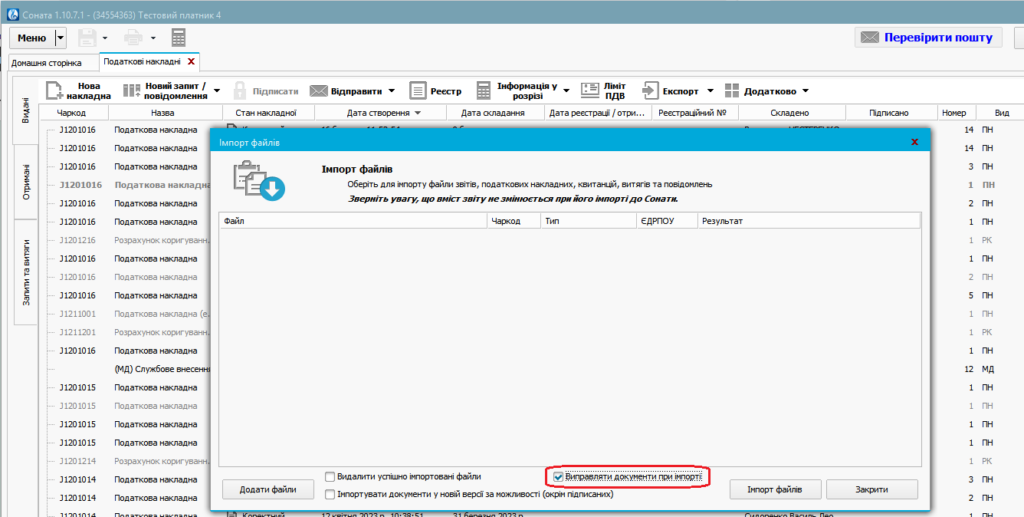
Task: Expand Новий запит / повідомлення dropdown
Action: (217, 91)
